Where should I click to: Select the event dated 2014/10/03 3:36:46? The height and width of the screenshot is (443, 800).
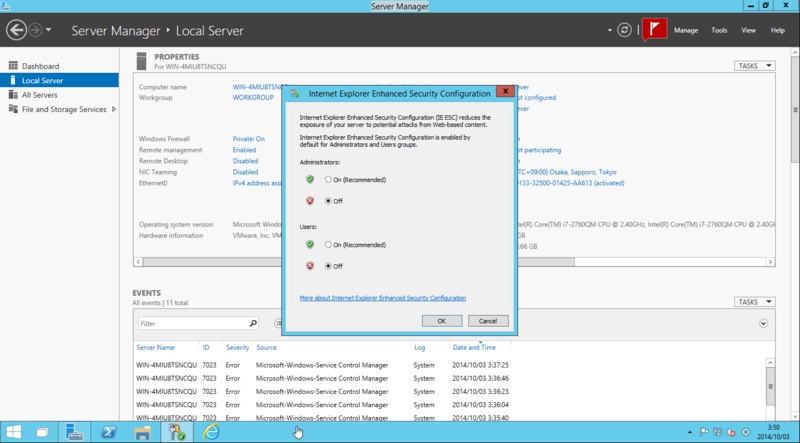click(x=322, y=379)
